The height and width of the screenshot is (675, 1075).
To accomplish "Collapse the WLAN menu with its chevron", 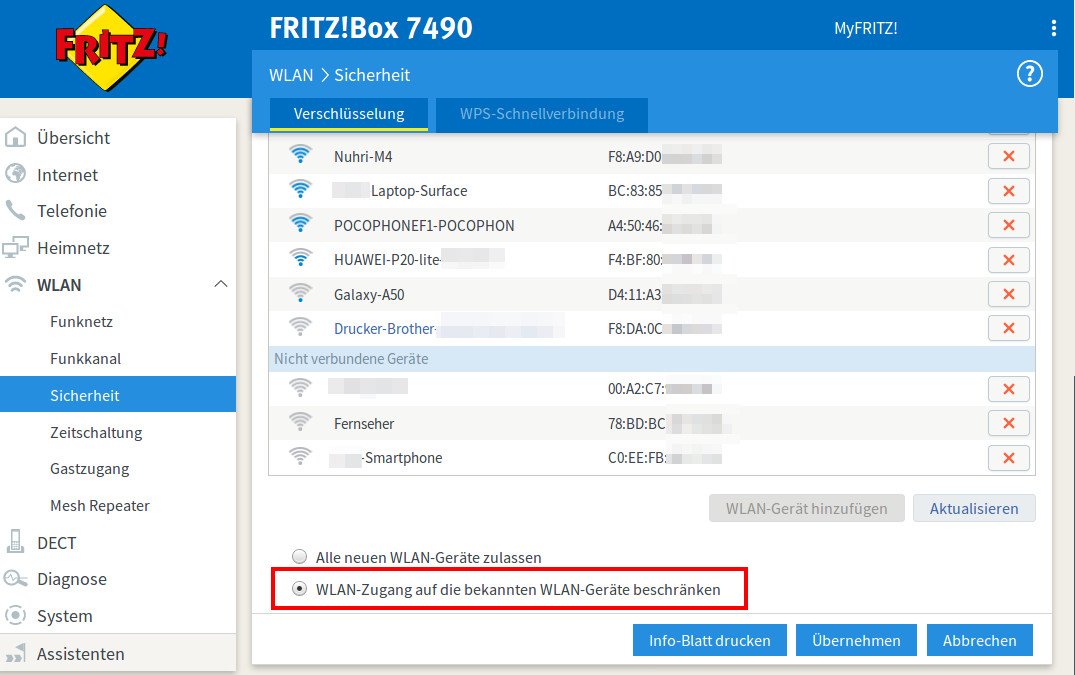I will click(x=221, y=284).
